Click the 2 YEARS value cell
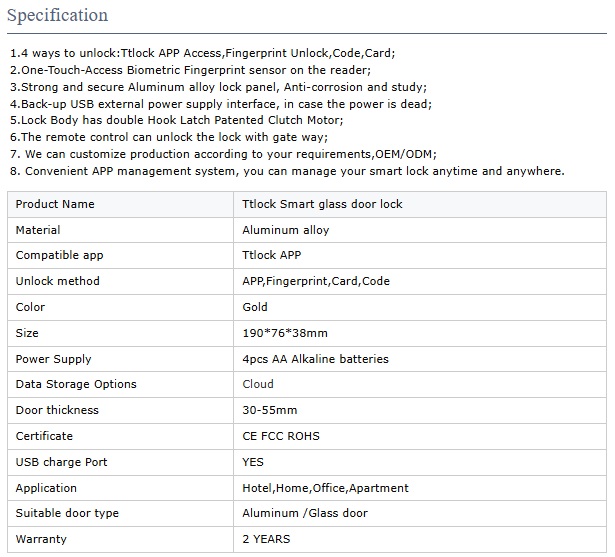Screen dimensions: 615x557 coord(420,539)
